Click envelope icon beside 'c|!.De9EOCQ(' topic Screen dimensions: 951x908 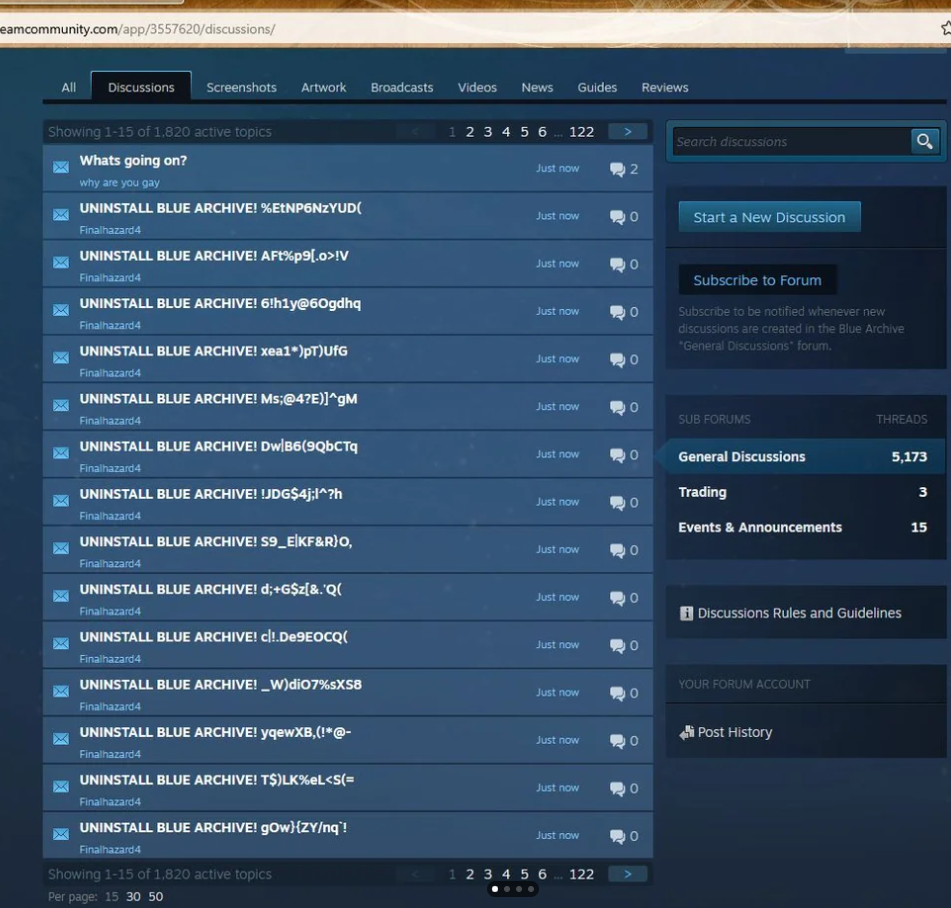[x=61, y=644]
